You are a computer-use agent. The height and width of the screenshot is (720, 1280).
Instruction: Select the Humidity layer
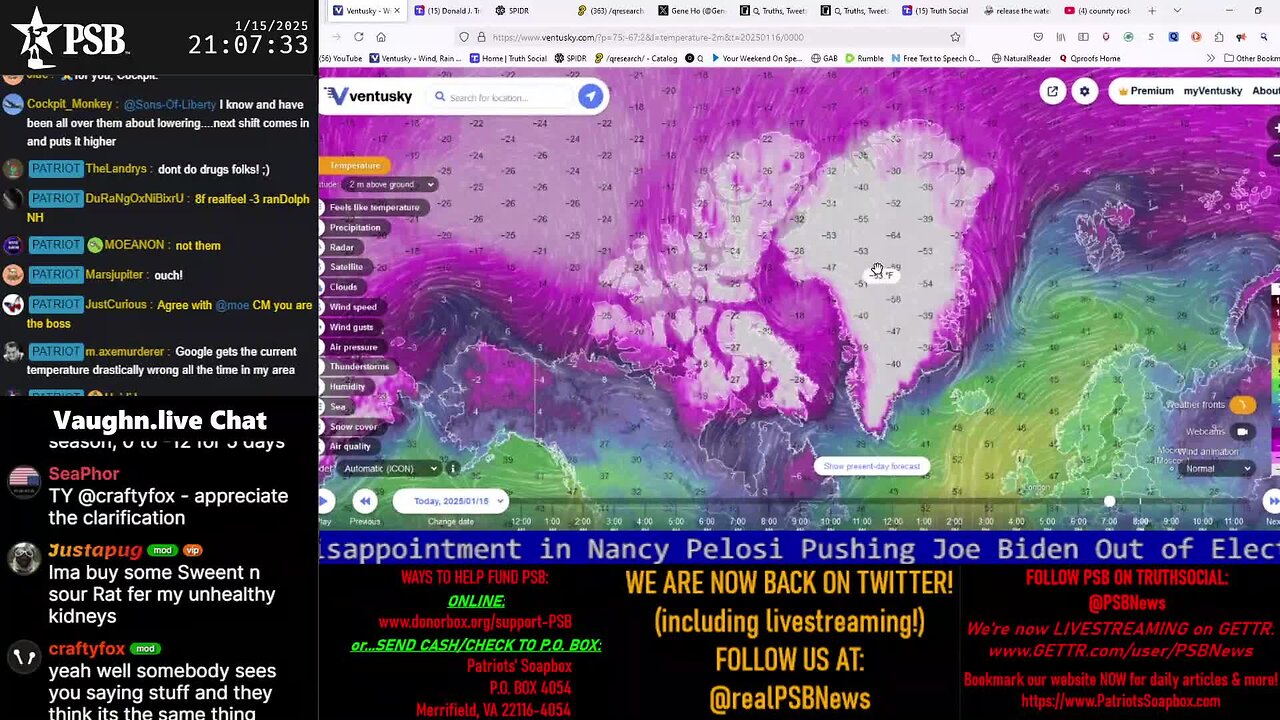coord(347,387)
